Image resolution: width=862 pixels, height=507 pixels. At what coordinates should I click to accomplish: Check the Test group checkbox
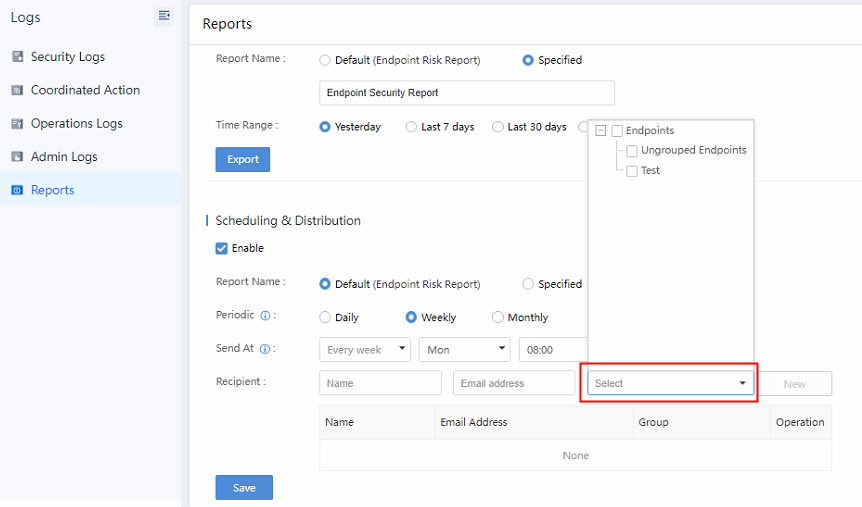[632, 171]
